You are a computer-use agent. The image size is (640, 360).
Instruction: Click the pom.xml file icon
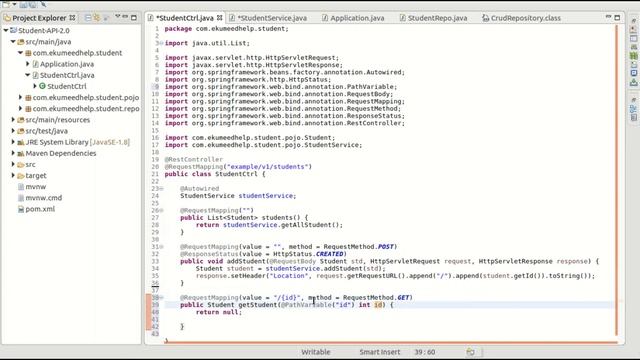click(21, 209)
